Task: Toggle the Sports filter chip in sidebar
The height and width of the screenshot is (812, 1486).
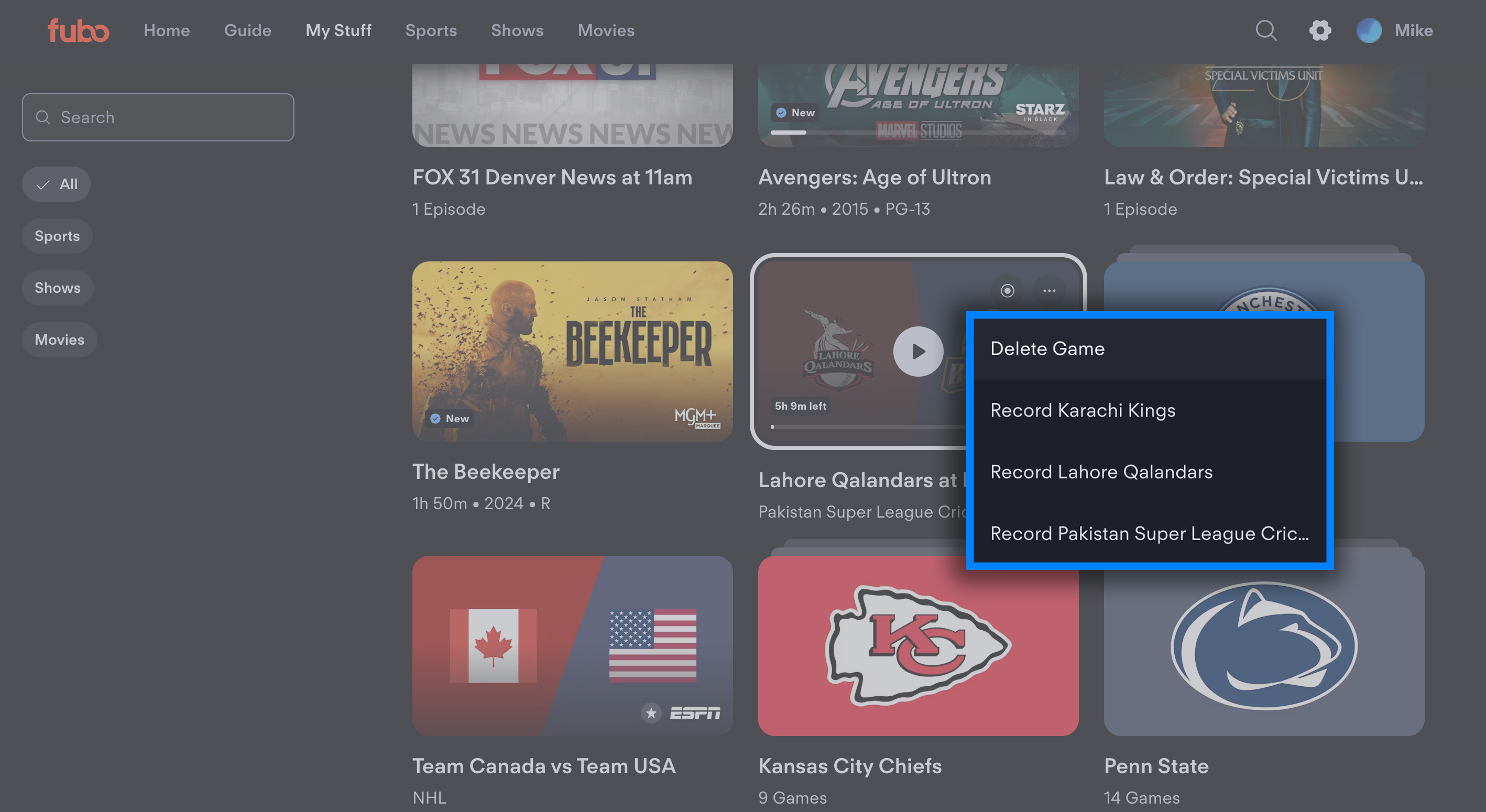Action: tap(57, 236)
